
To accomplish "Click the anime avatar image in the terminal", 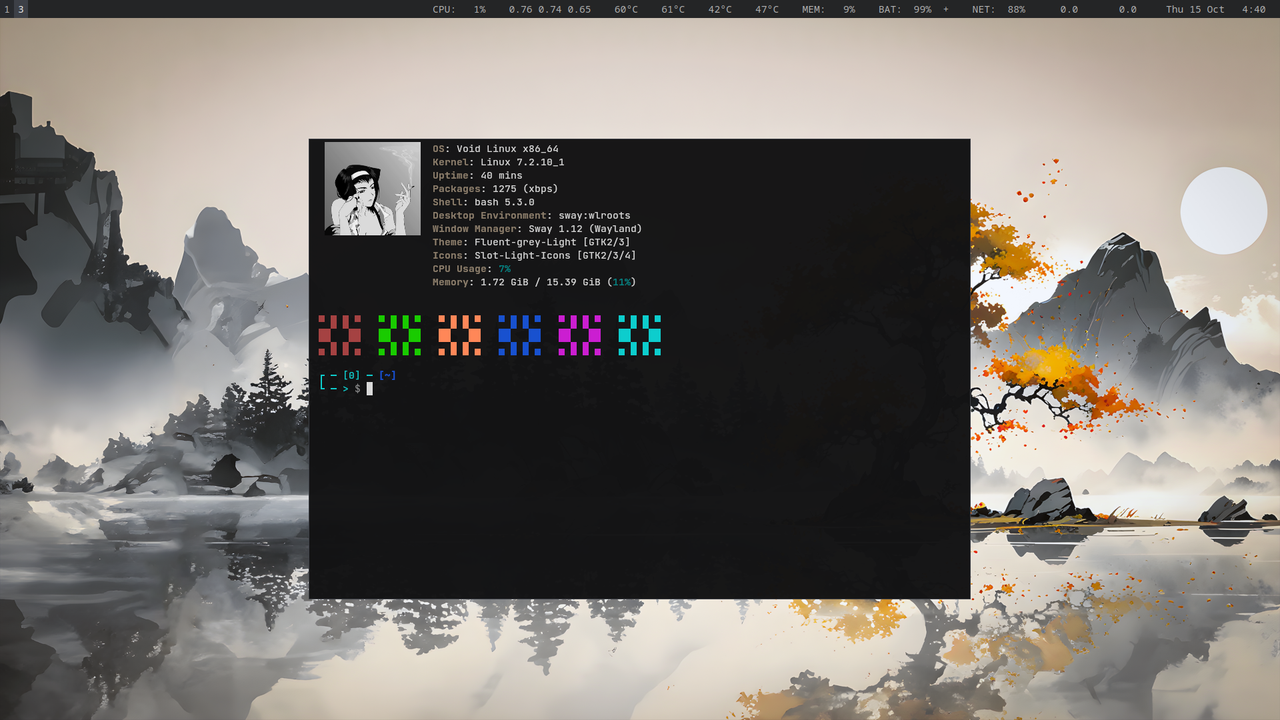I will point(372,189).
